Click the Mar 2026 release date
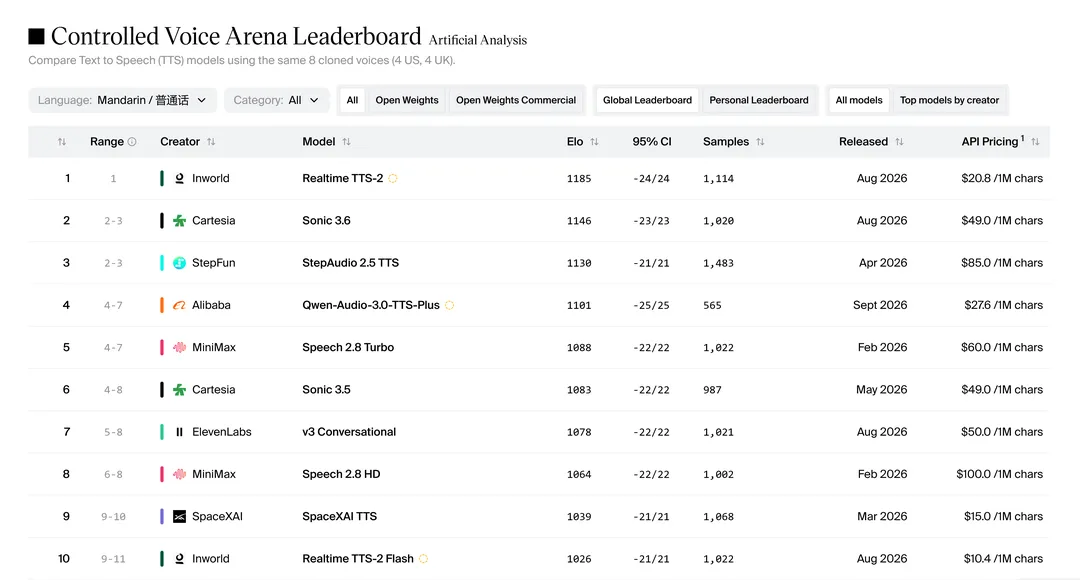The height and width of the screenshot is (580, 1080). point(882,517)
